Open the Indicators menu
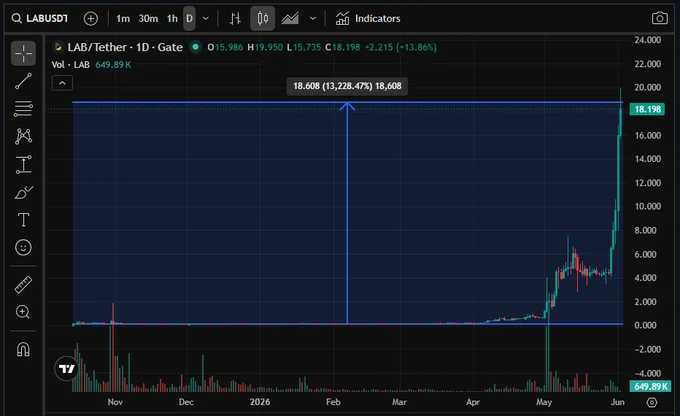 pos(368,19)
